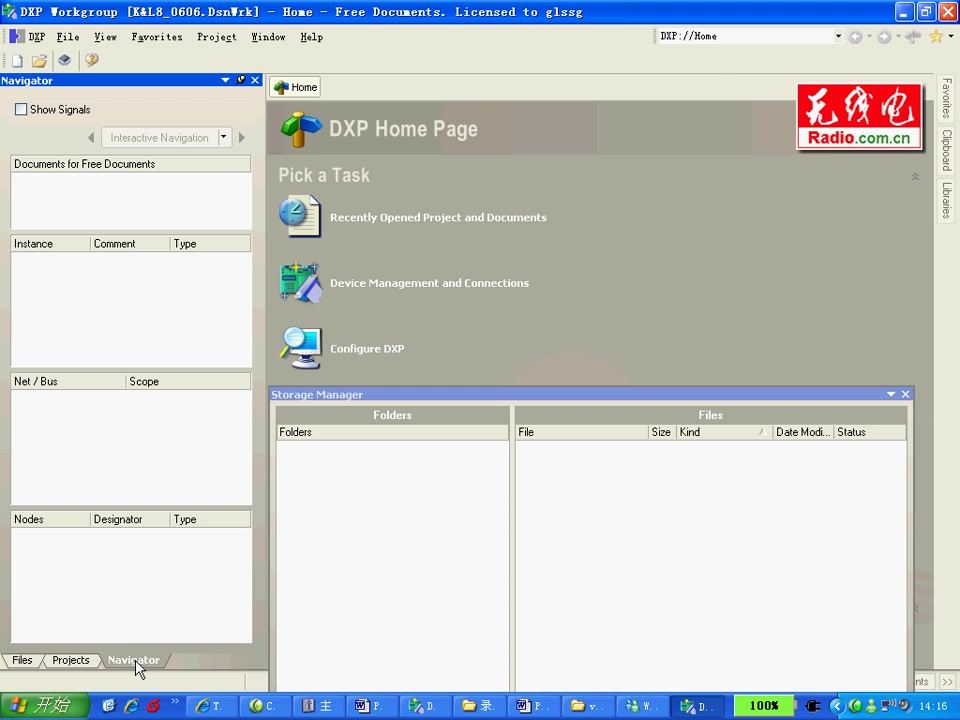
Task: Switch to the Projects panel tab
Action: pyautogui.click(x=71, y=660)
